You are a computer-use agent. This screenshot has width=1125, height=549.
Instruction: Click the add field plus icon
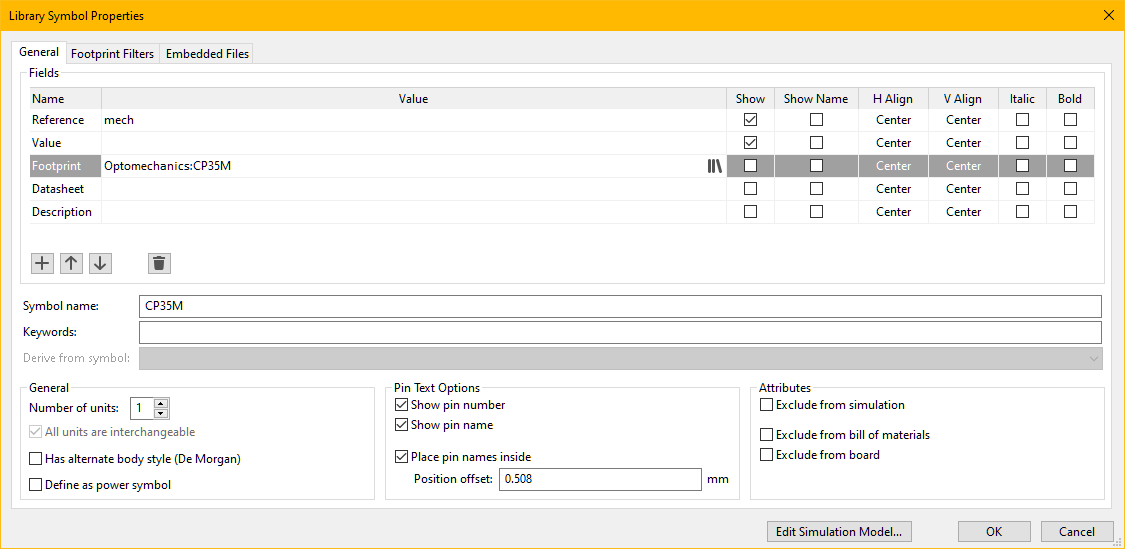click(x=42, y=263)
